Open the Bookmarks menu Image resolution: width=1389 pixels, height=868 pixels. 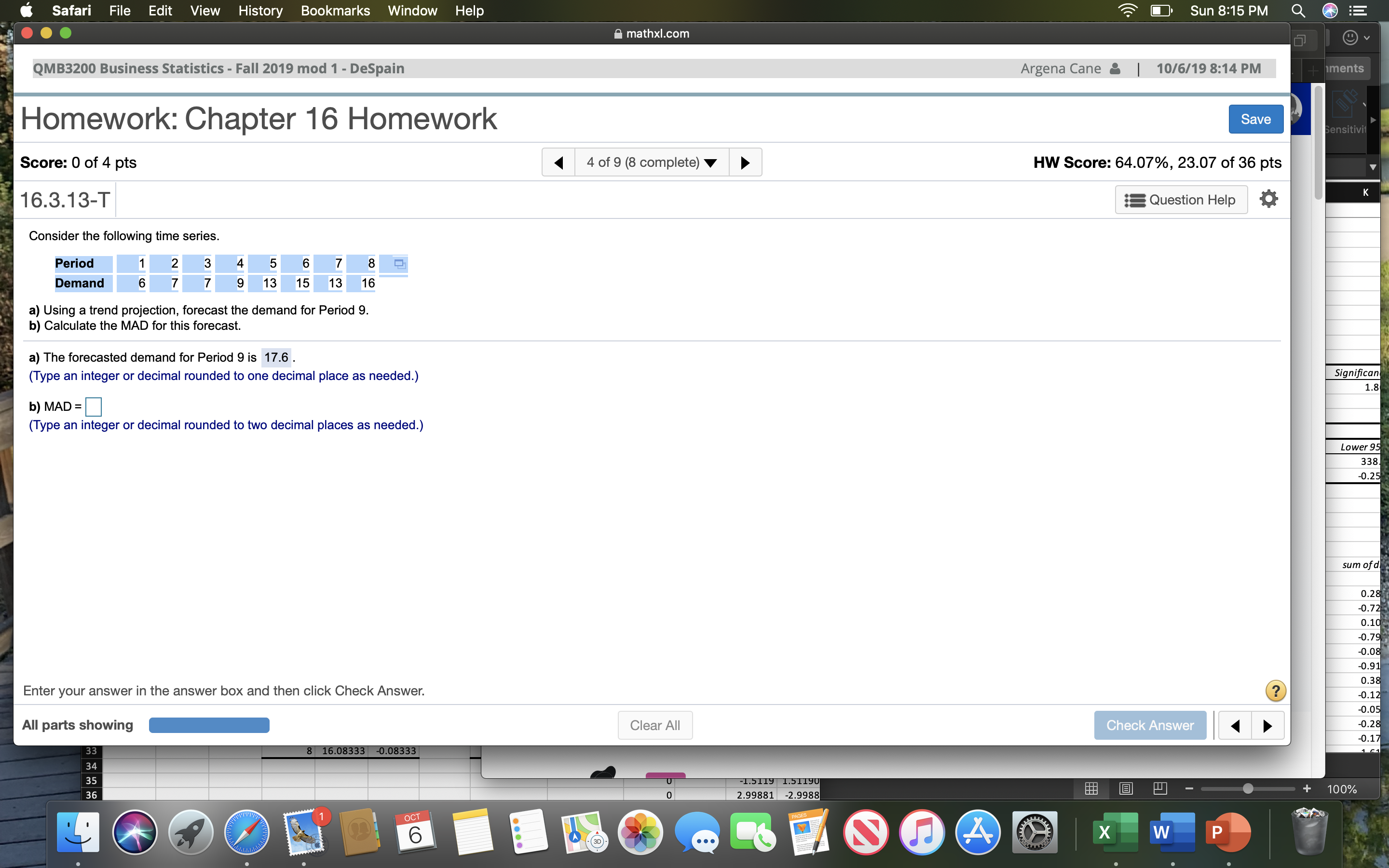pos(335,11)
